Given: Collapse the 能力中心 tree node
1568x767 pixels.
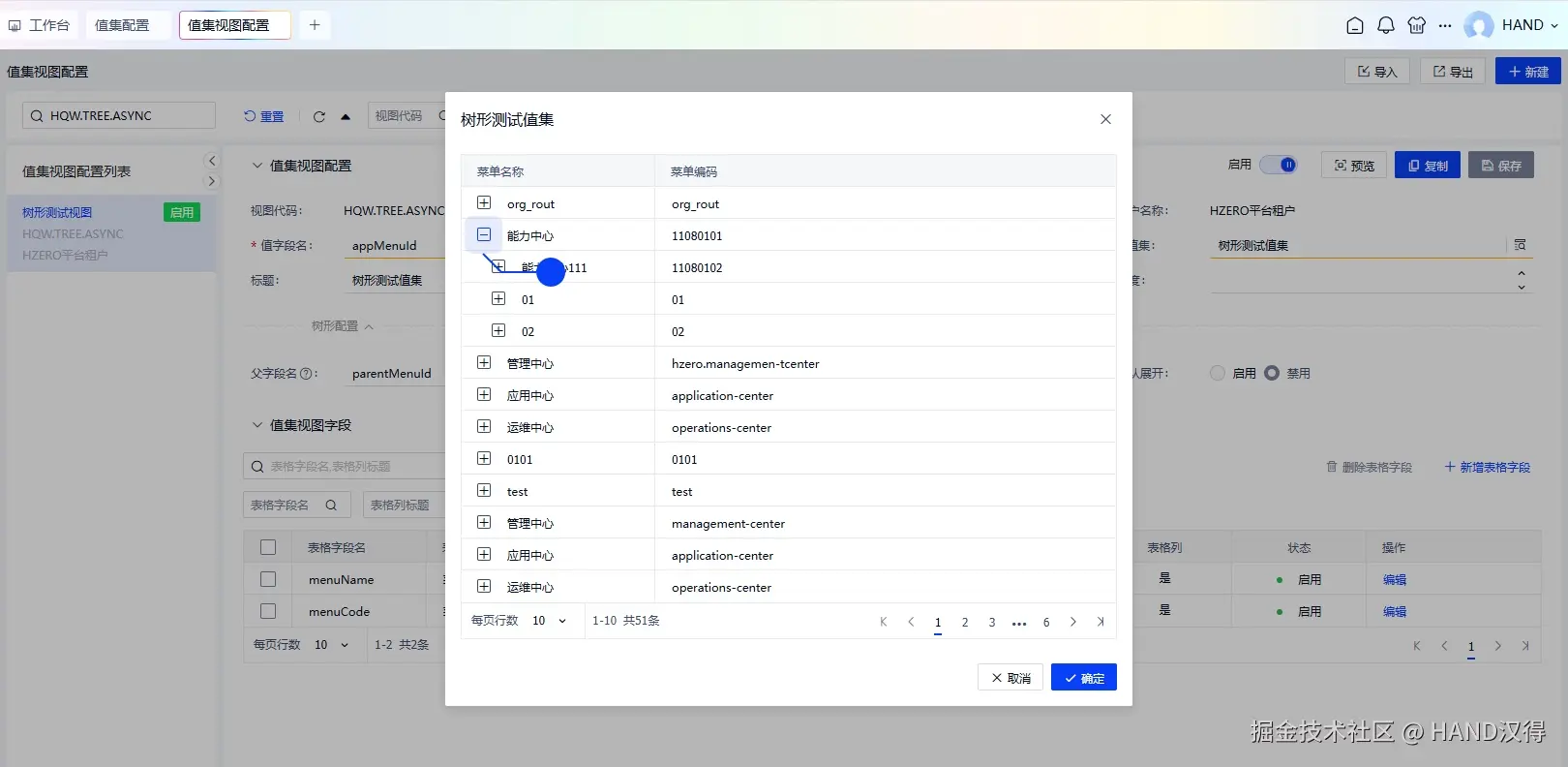Looking at the screenshot, I should click(484, 234).
